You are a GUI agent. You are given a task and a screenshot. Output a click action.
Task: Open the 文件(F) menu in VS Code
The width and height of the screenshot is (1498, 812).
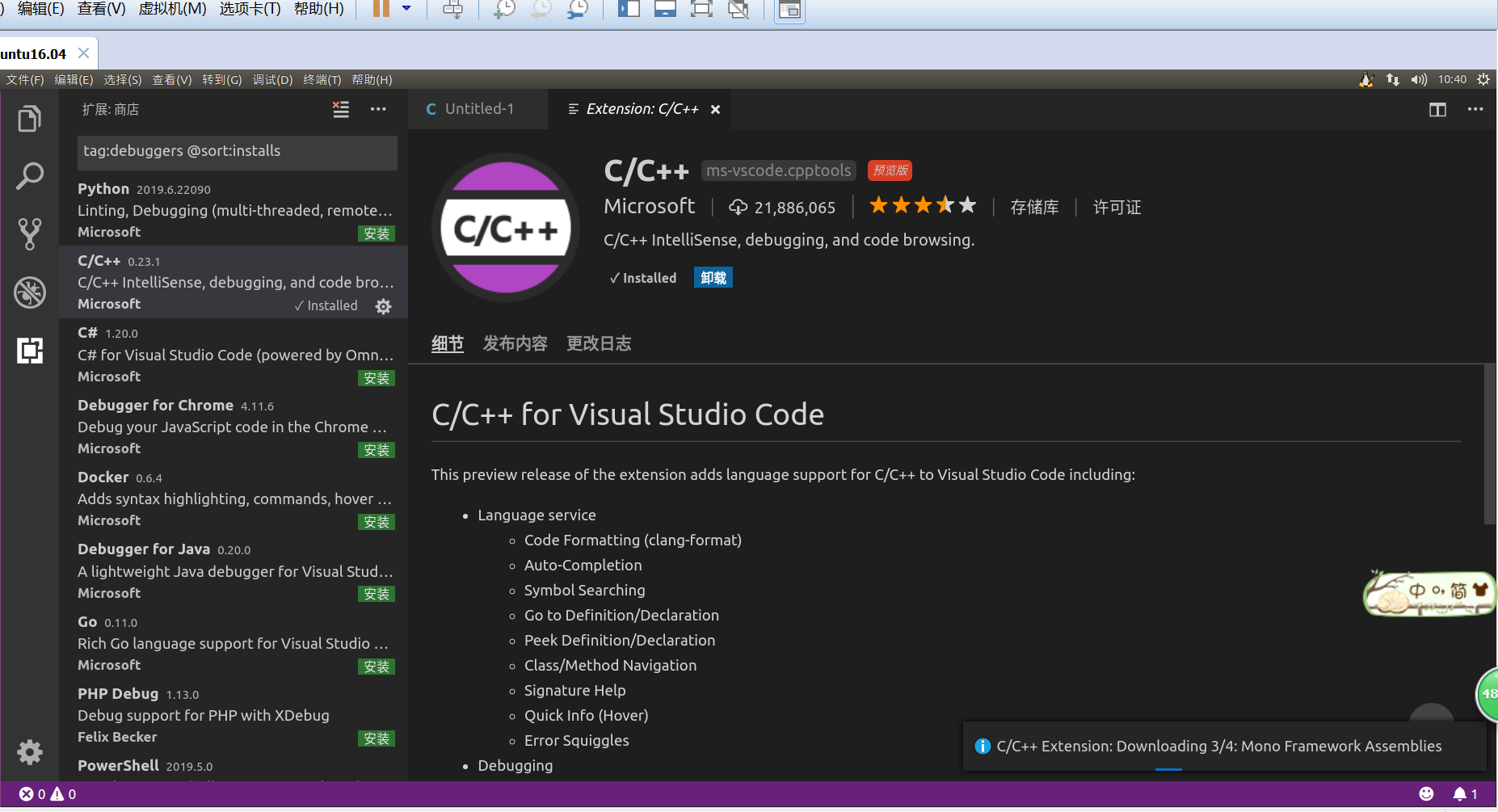point(25,80)
